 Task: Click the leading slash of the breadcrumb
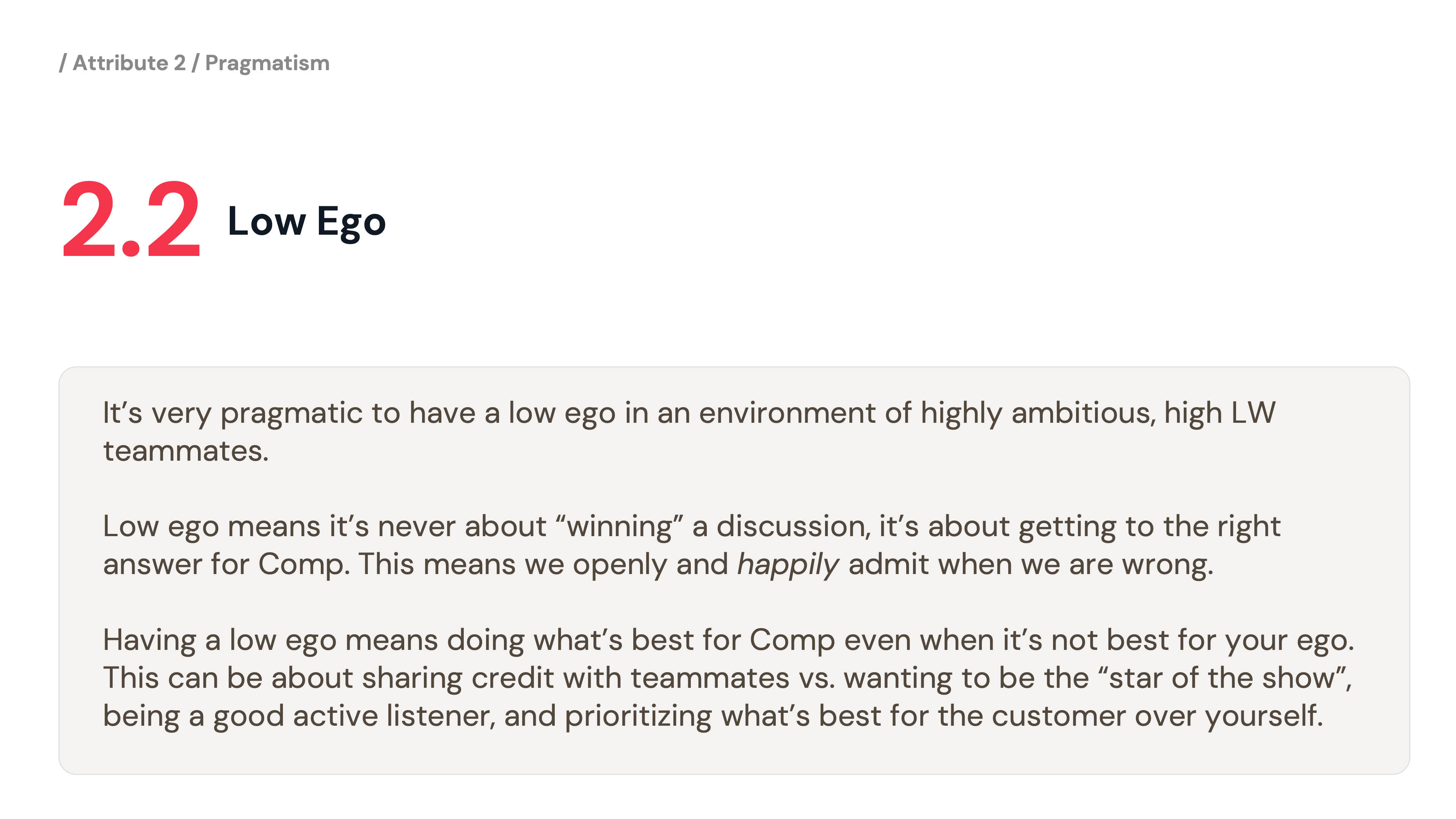point(63,63)
